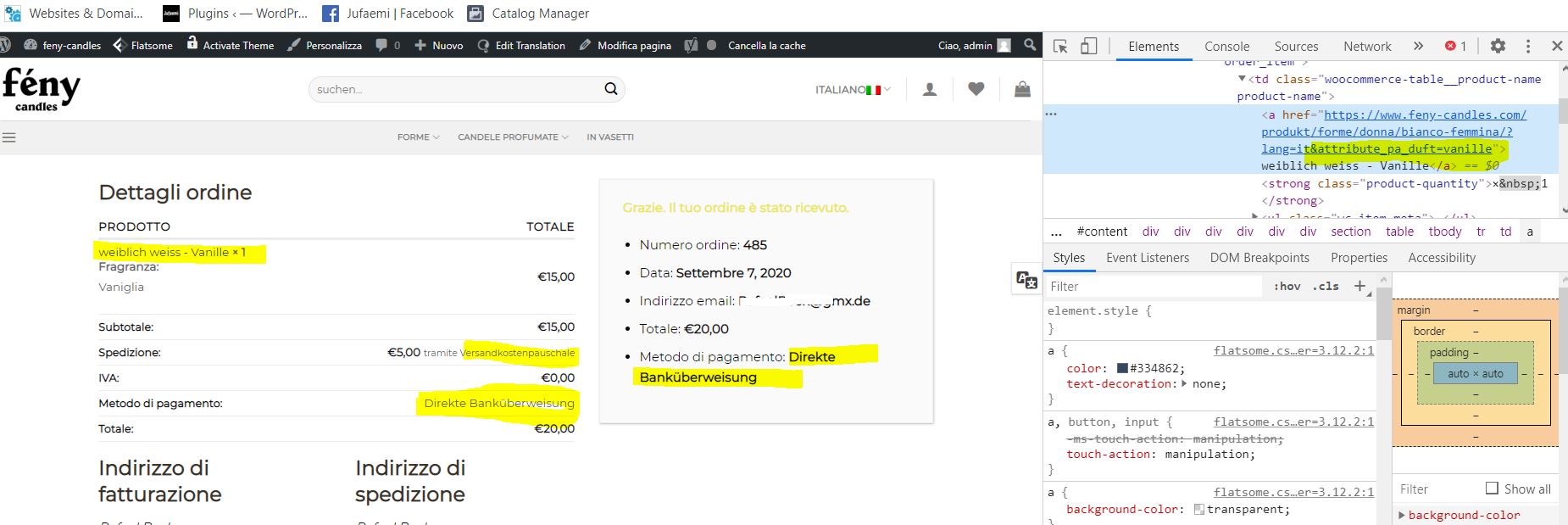Screen dimensions: 1568x525
Task: Click Personalizza in admin bar
Action: coord(325,46)
